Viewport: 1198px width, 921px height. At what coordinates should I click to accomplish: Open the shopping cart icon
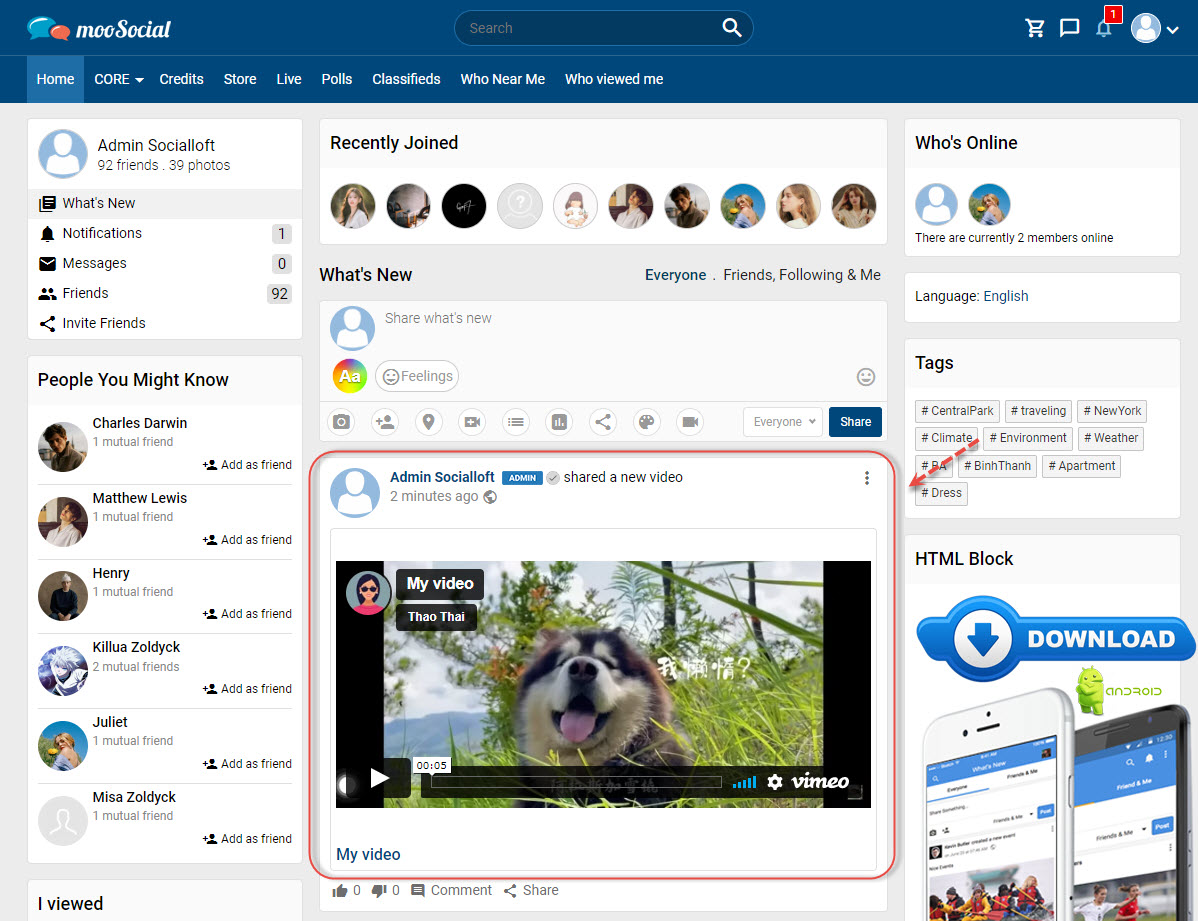point(1034,28)
